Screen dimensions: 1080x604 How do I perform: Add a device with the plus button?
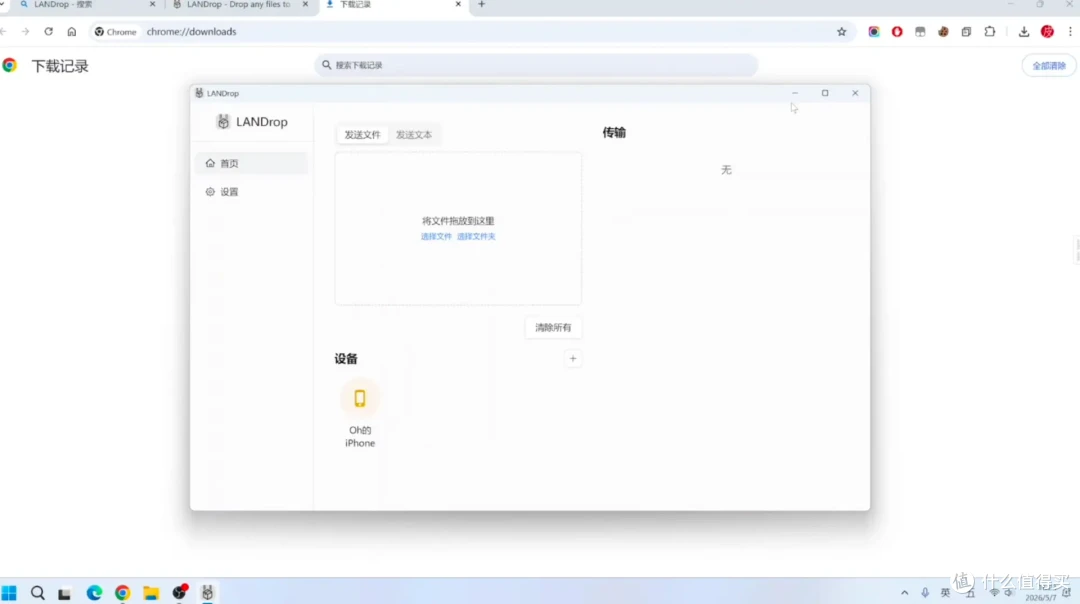coord(572,359)
